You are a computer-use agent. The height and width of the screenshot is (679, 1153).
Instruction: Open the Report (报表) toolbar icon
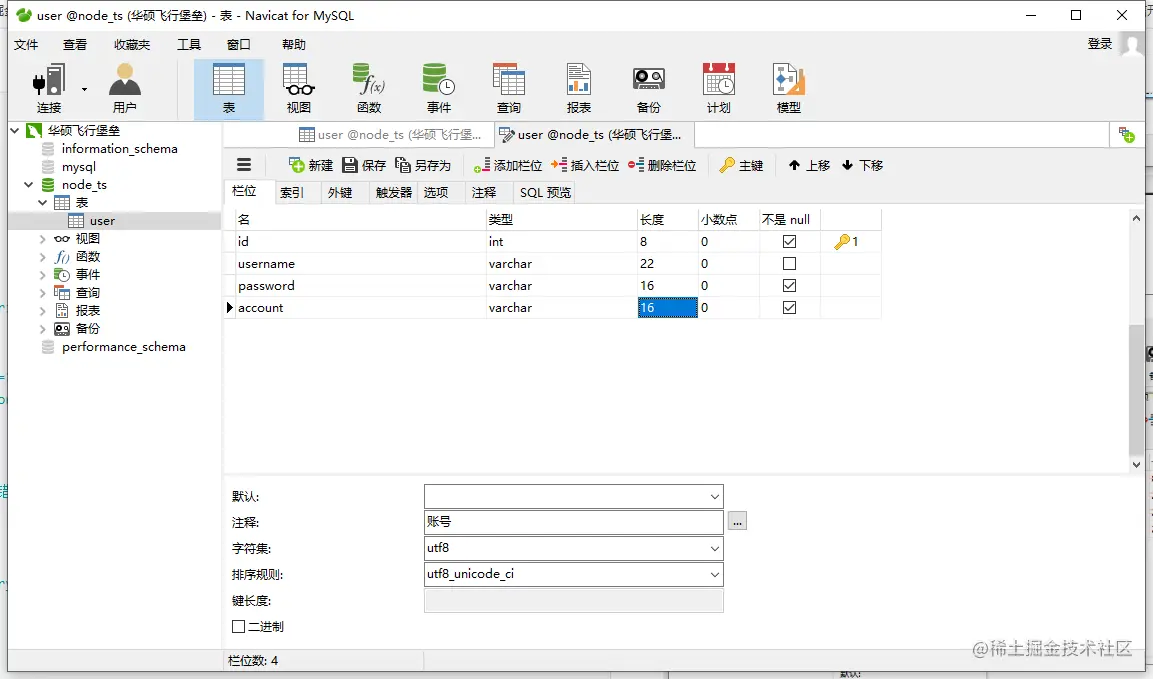[579, 88]
